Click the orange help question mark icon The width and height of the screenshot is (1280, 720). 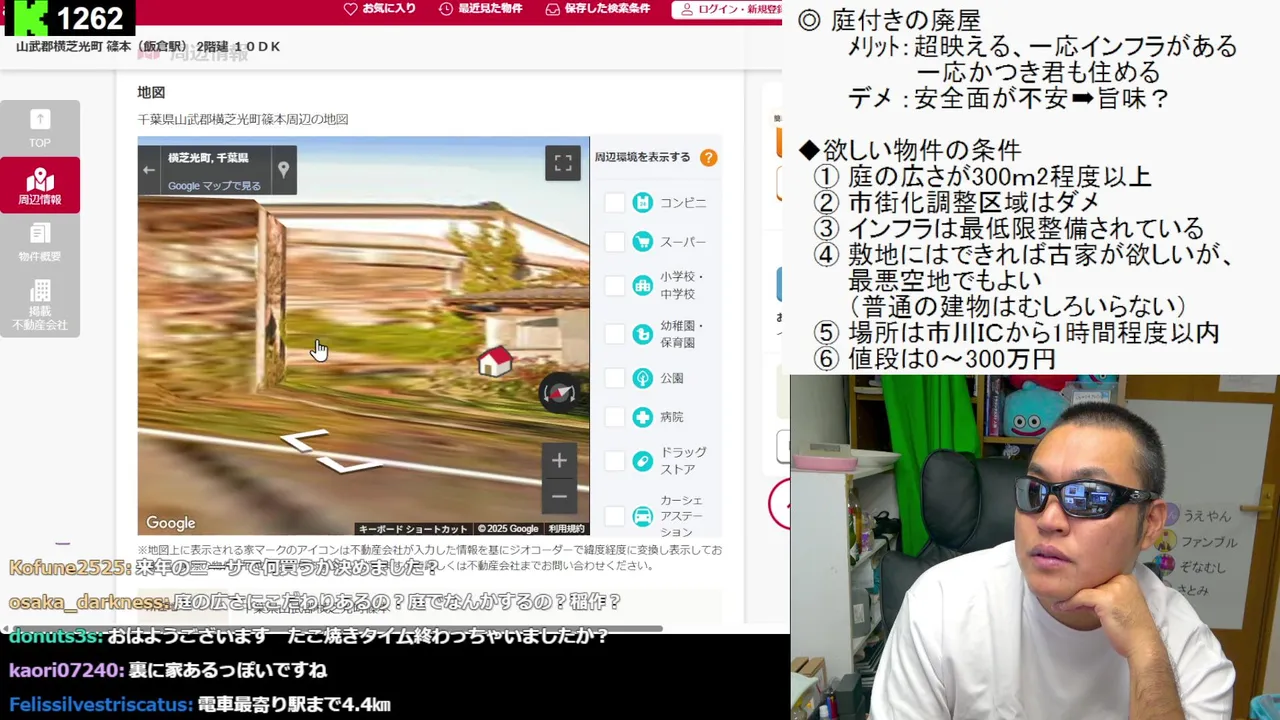[x=708, y=157]
